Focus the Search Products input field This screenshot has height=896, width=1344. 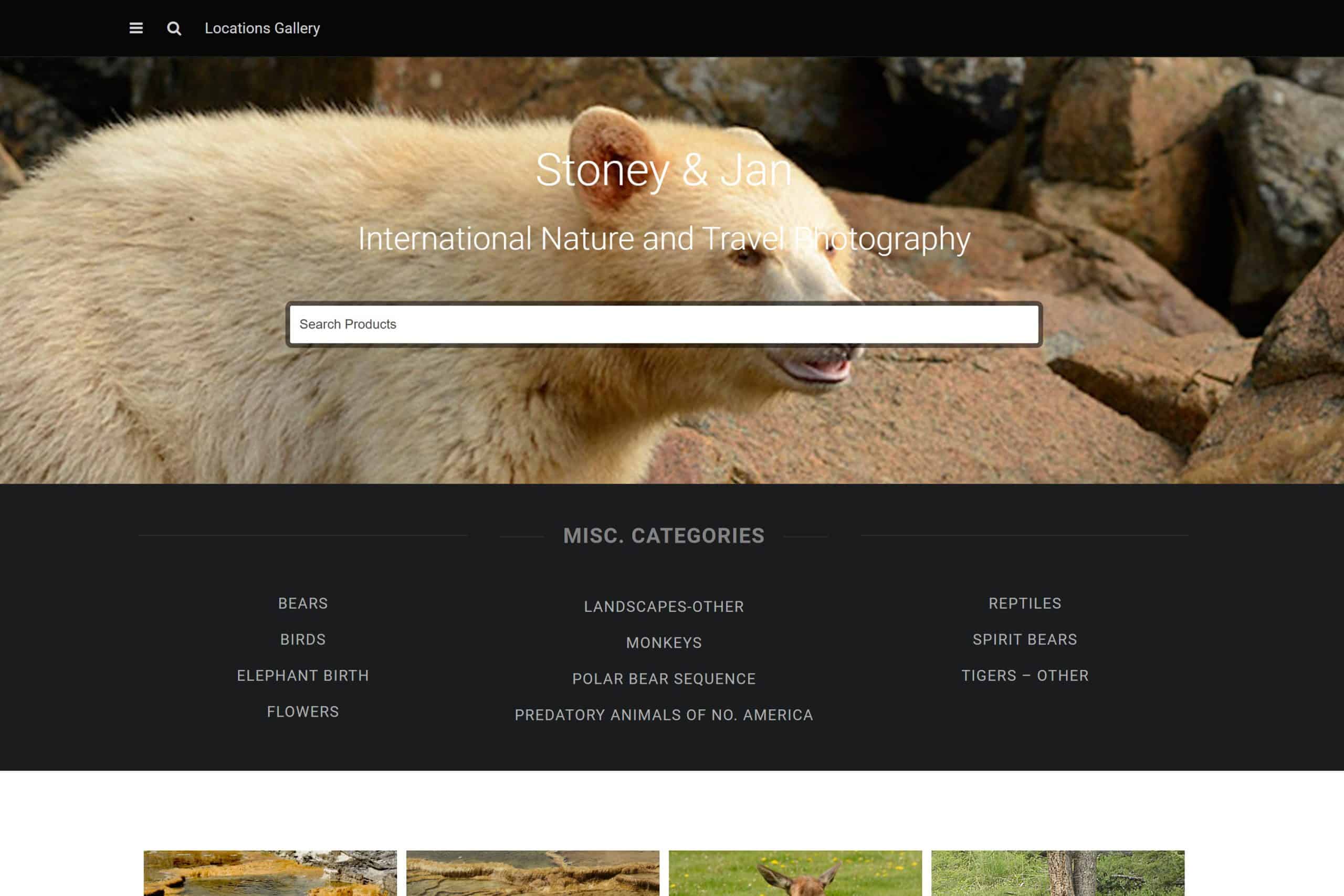664,324
